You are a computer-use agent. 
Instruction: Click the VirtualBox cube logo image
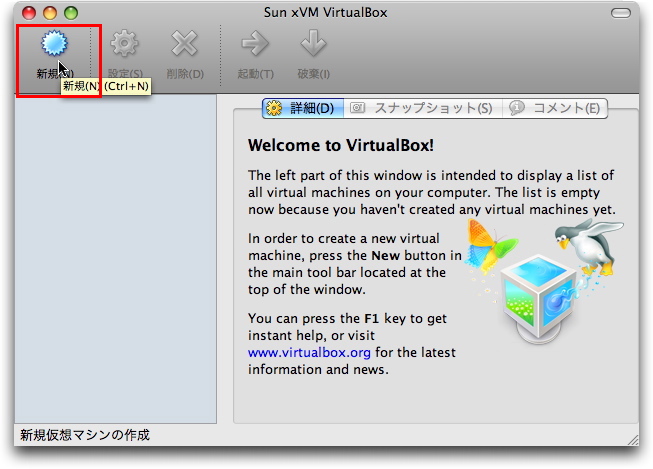(x=540, y=298)
